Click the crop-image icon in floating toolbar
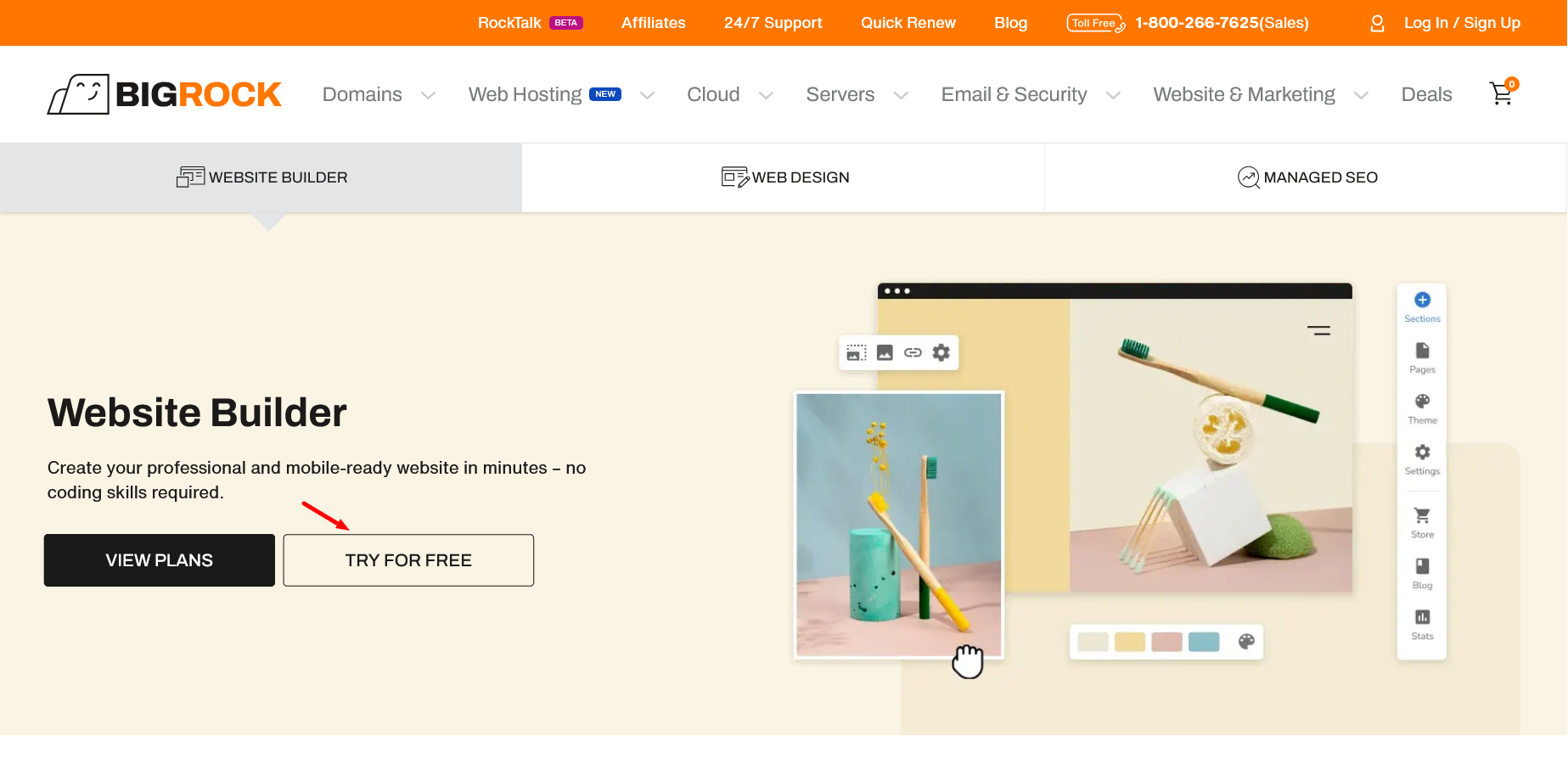Screen dimensions: 1568x770 pyautogui.click(x=857, y=352)
